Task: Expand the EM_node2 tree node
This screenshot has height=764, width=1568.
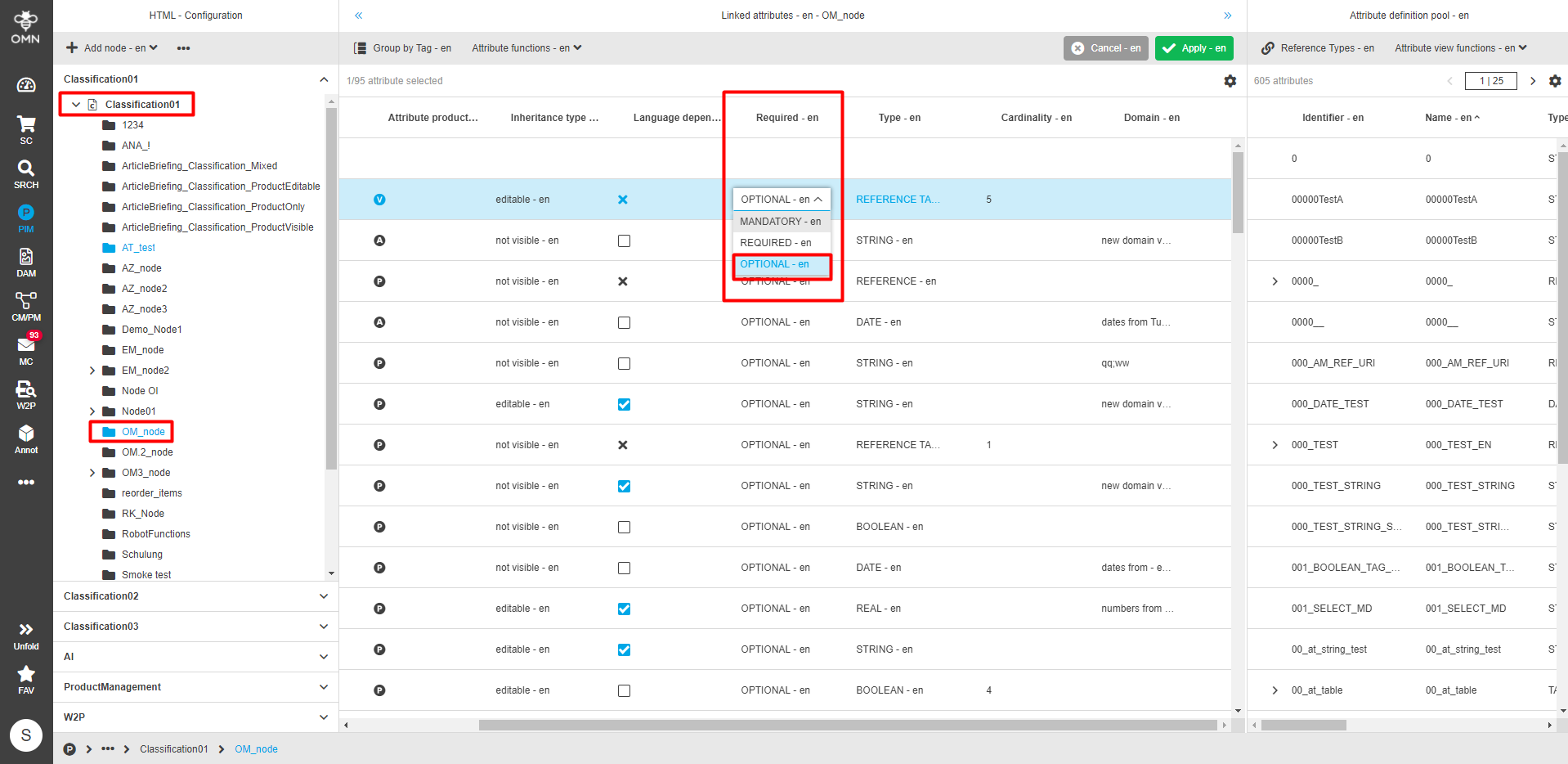Action: tap(92, 370)
